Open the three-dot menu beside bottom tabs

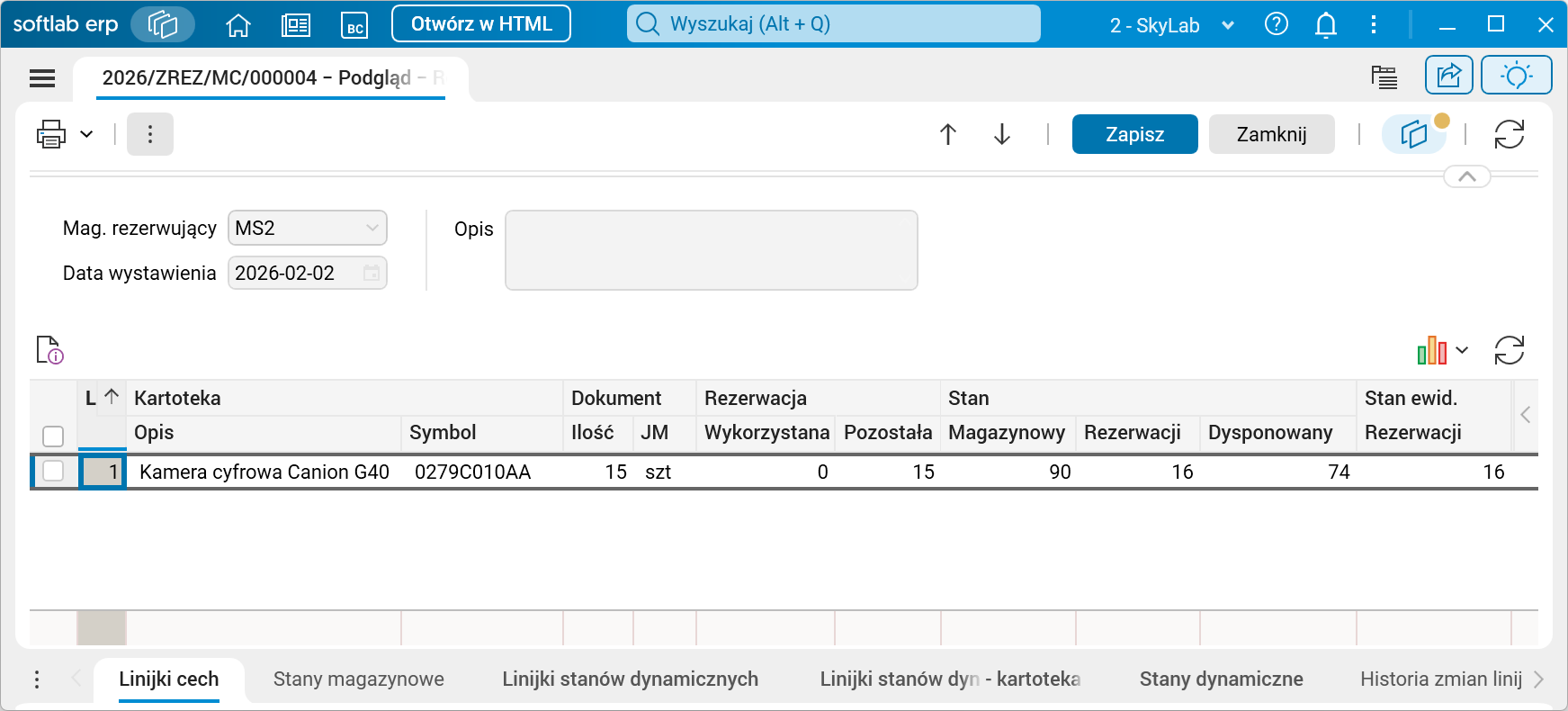[37, 679]
